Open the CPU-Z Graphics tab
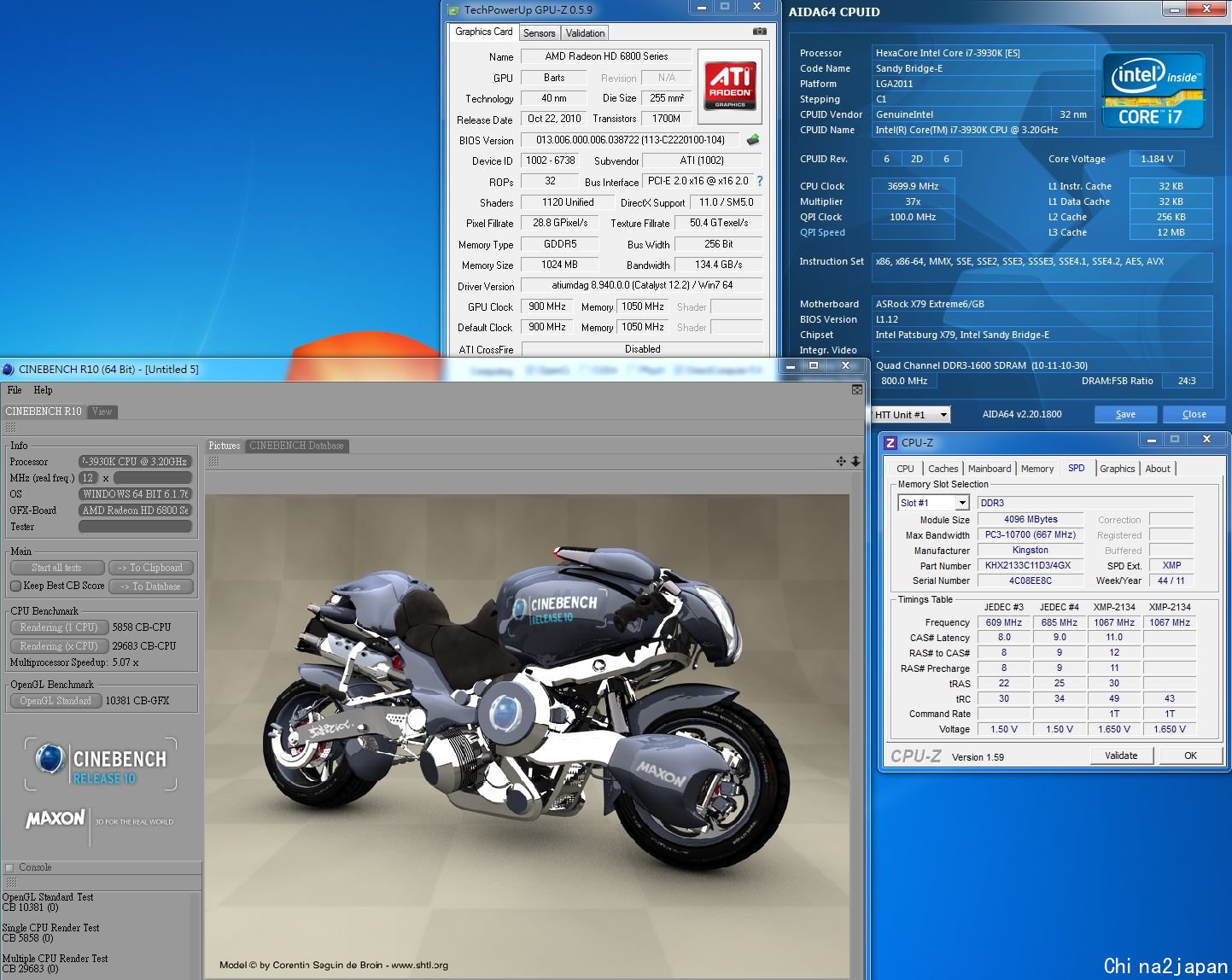Screen dimensions: 1232x980 click(x=1118, y=469)
